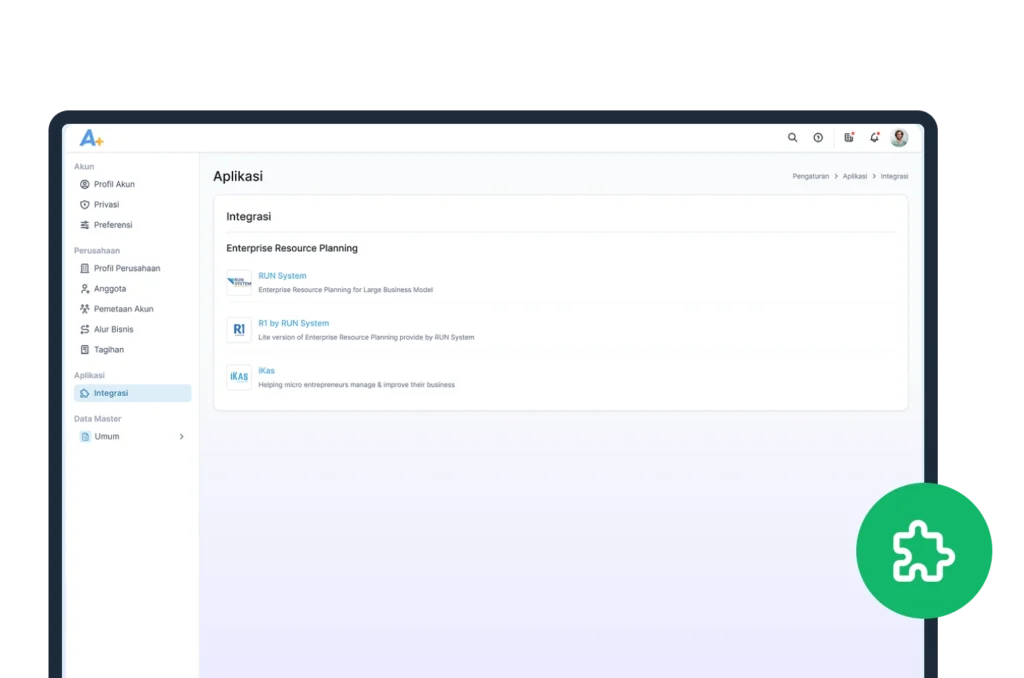This screenshot has height=678, width=1024.
Task: Open the iKas integration link
Action: pyautogui.click(x=266, y=370)
